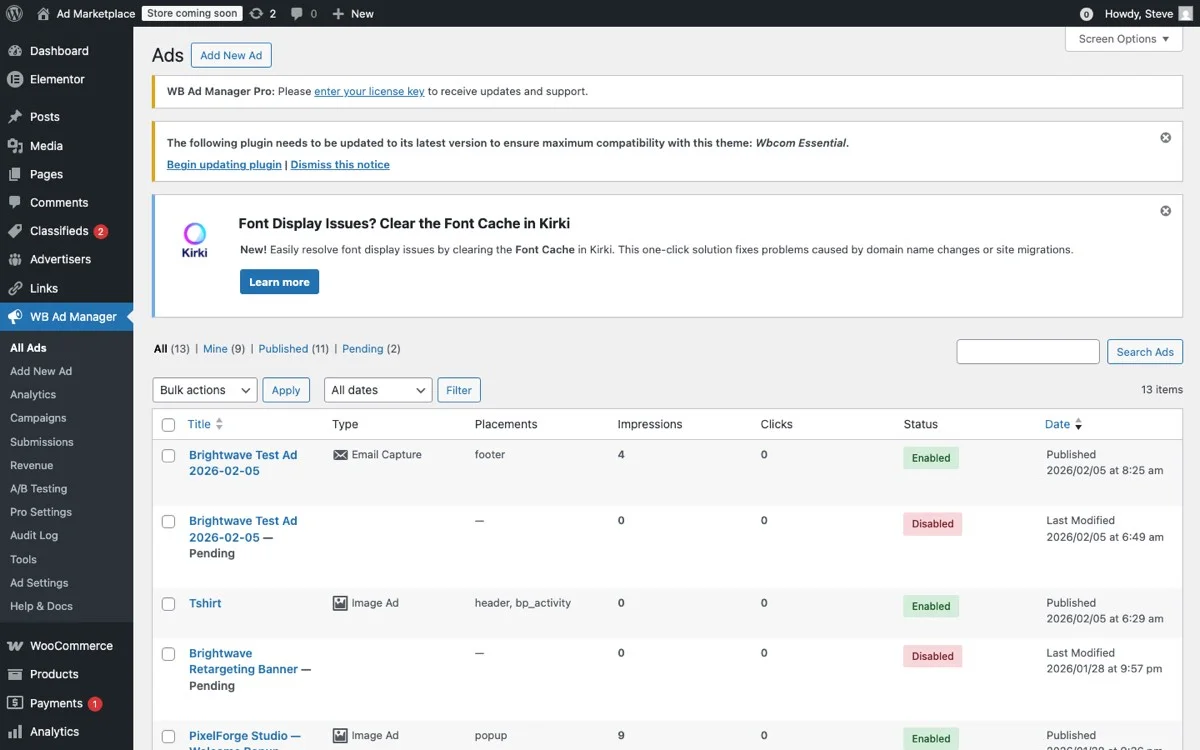Screen dimensions: 1200x750
Task: Open the enter your license key link
Action: (x=369, y=90)
